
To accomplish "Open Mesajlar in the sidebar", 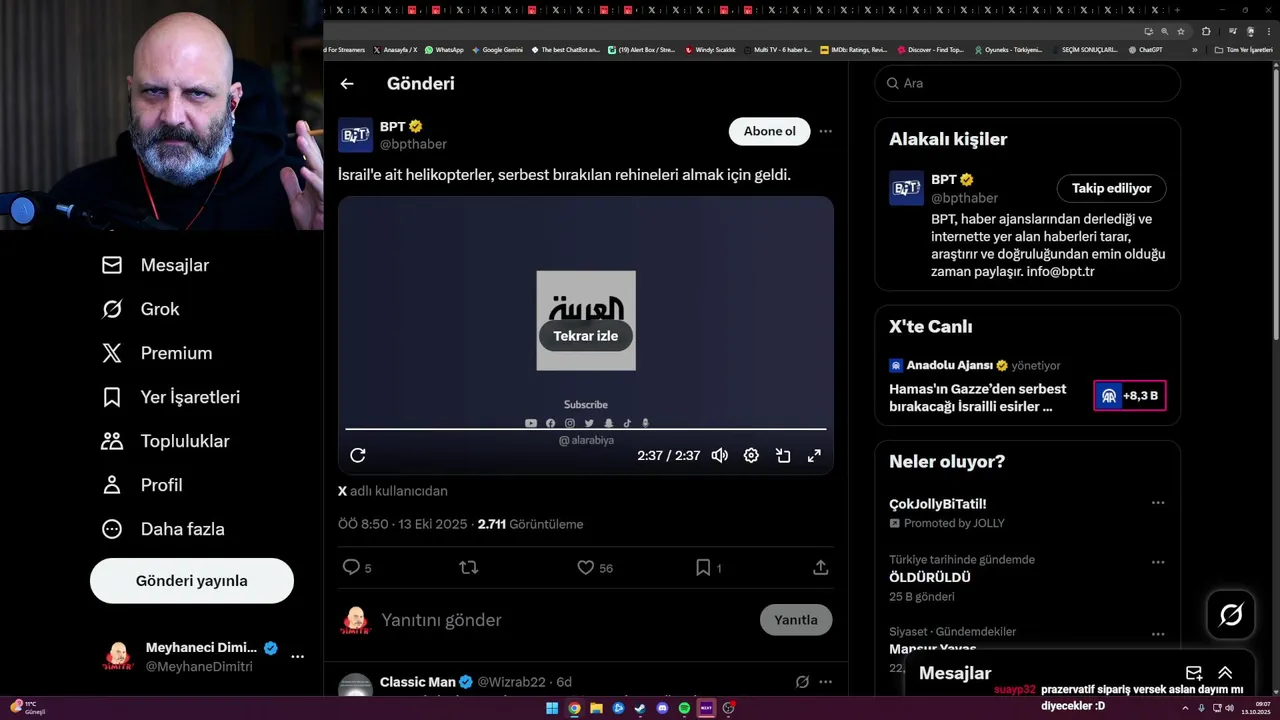I will pos(156,265).
